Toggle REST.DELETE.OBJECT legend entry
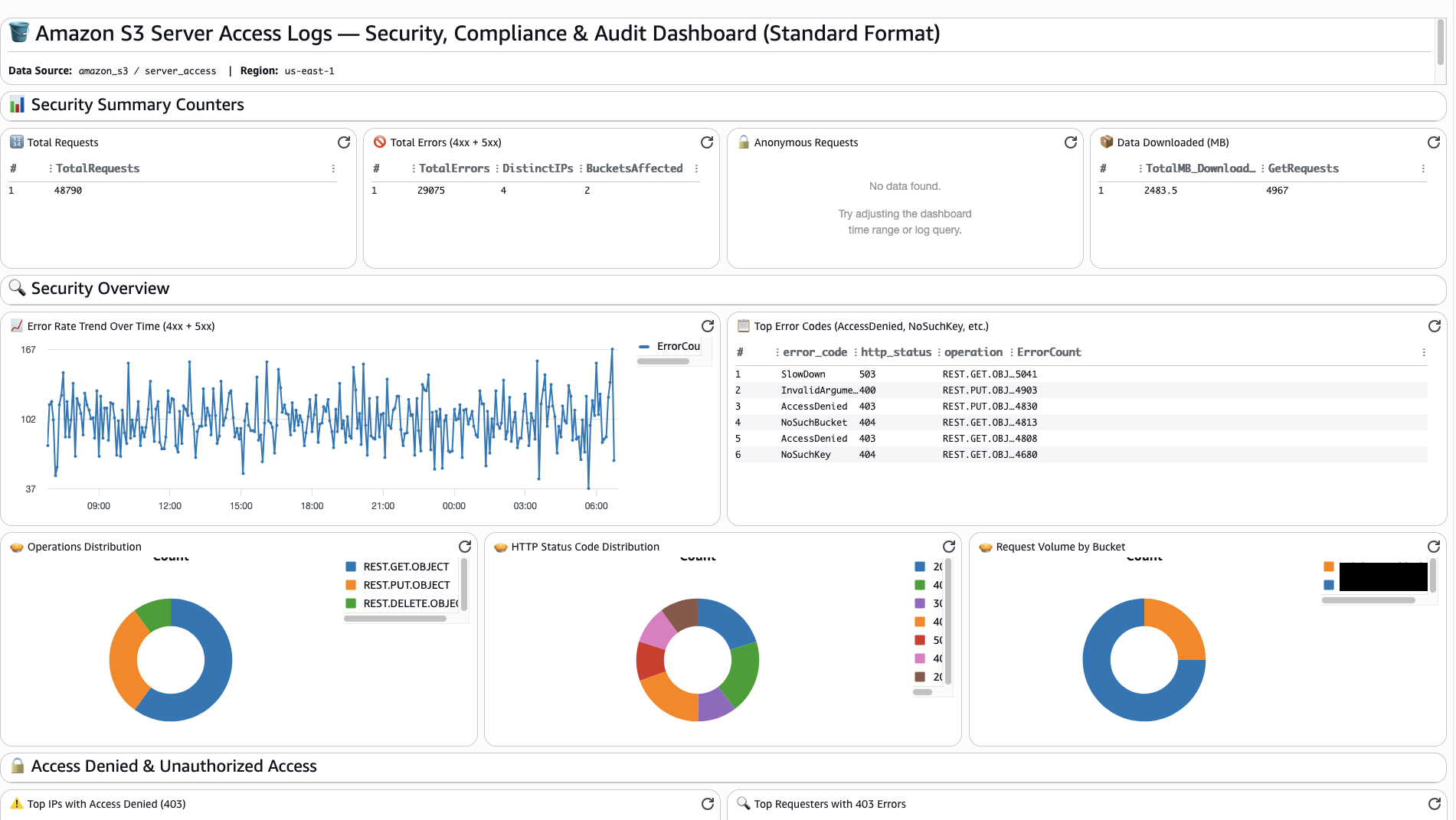 [x=401, y=603]
